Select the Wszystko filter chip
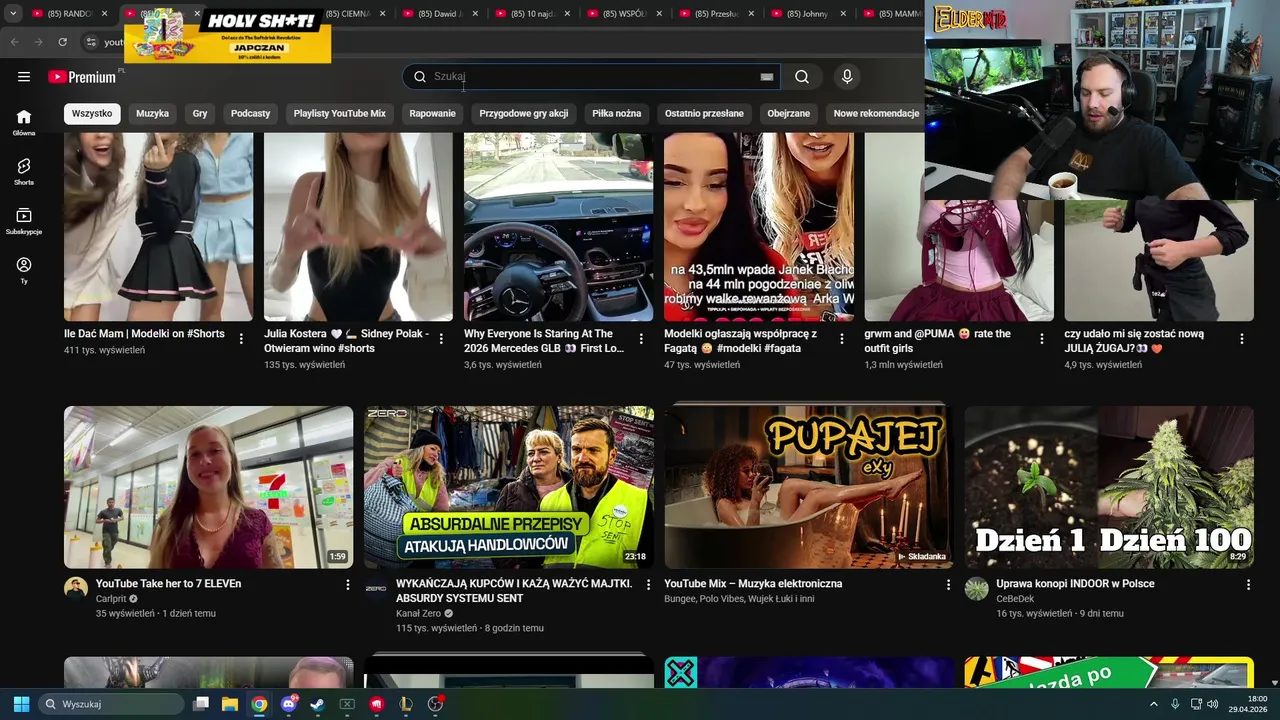The image size is (1280, 720). pos(92,113)
